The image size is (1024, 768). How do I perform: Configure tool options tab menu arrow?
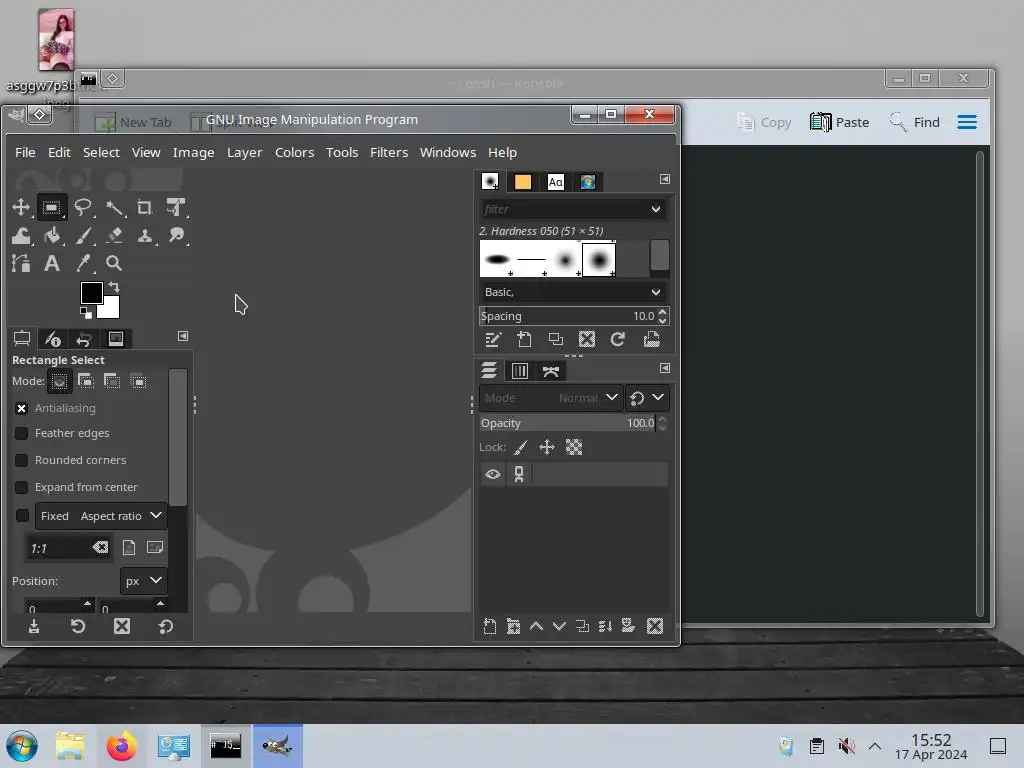[x=183, y=336]
